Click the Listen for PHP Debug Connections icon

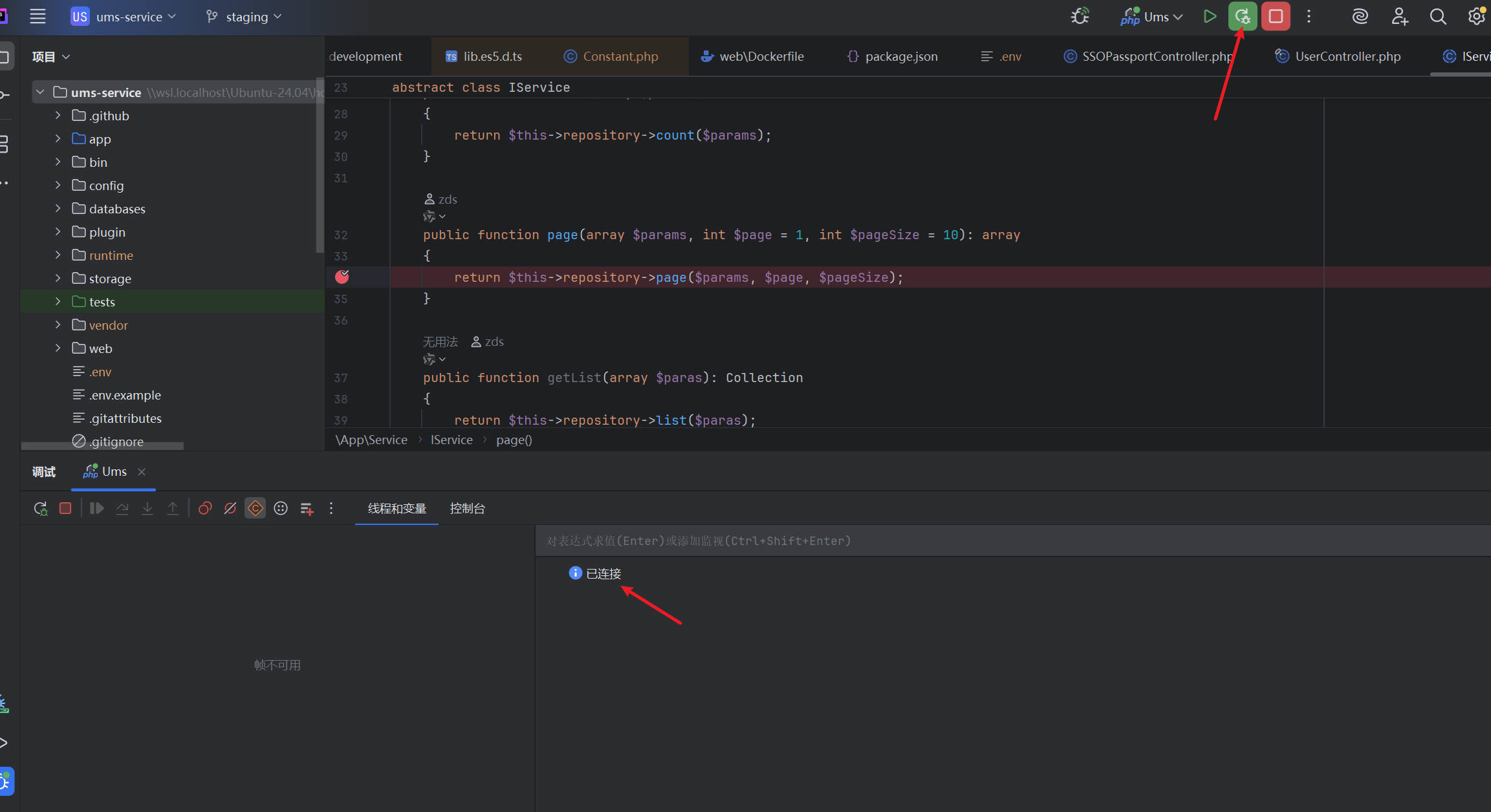click(x=1080, y=16)
